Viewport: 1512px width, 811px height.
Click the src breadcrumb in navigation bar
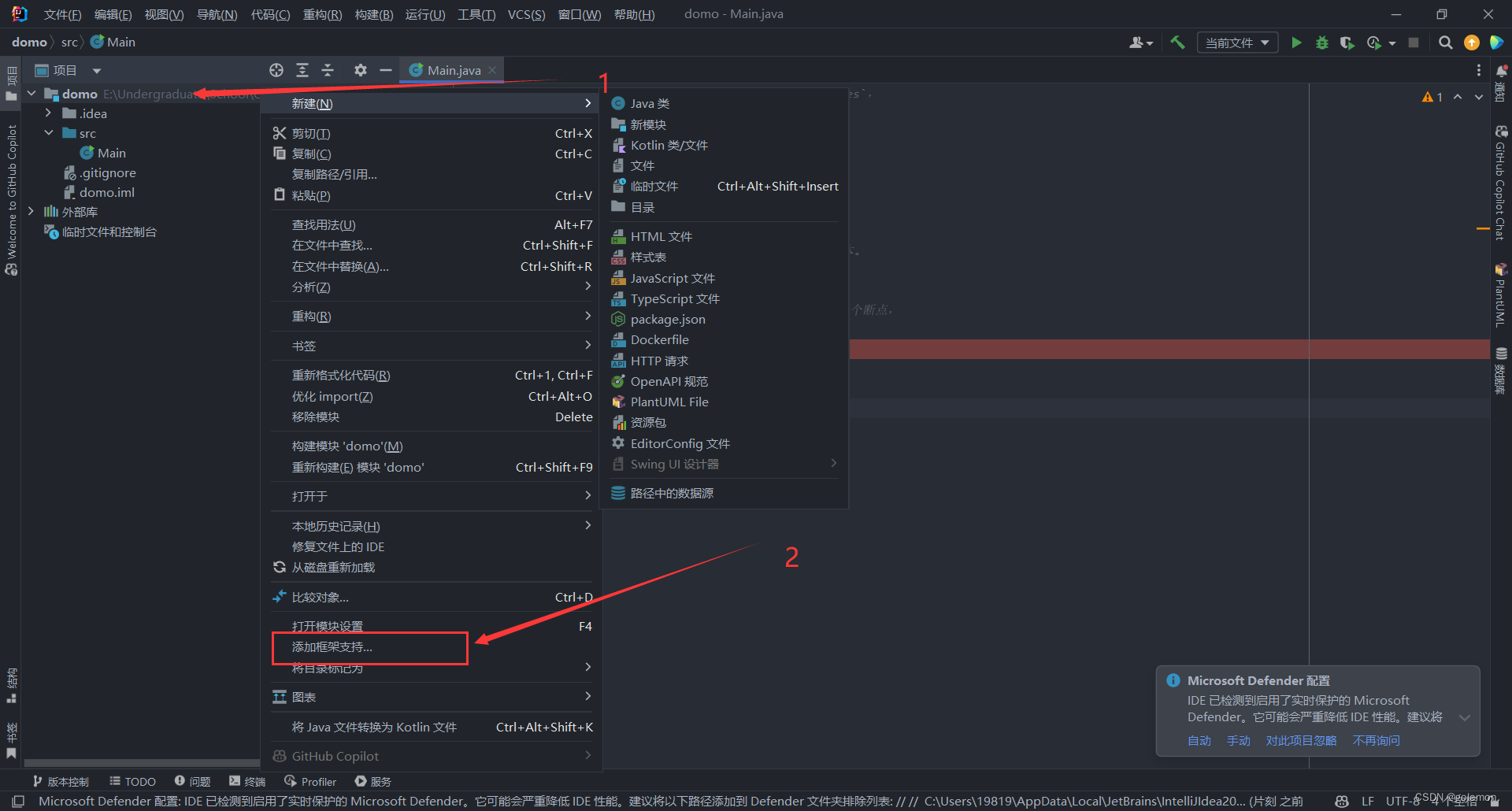point(69,42)
